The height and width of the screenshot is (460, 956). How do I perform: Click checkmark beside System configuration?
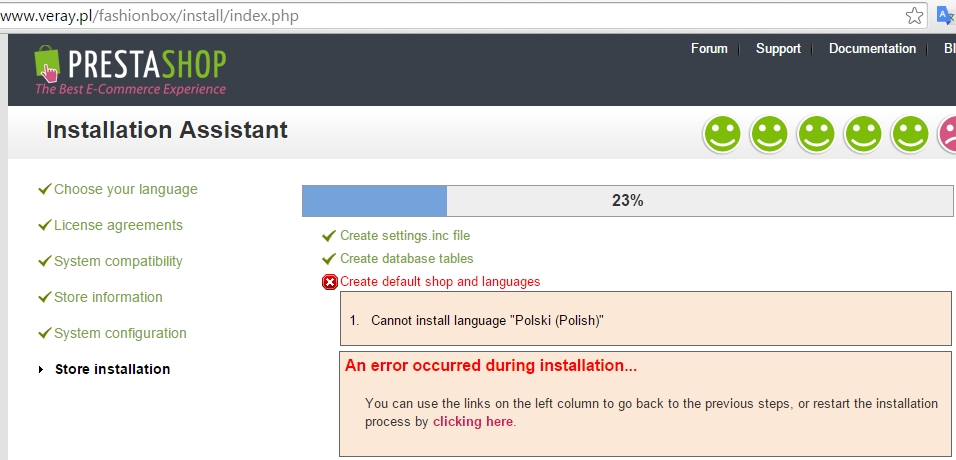[x=44, y=333]
